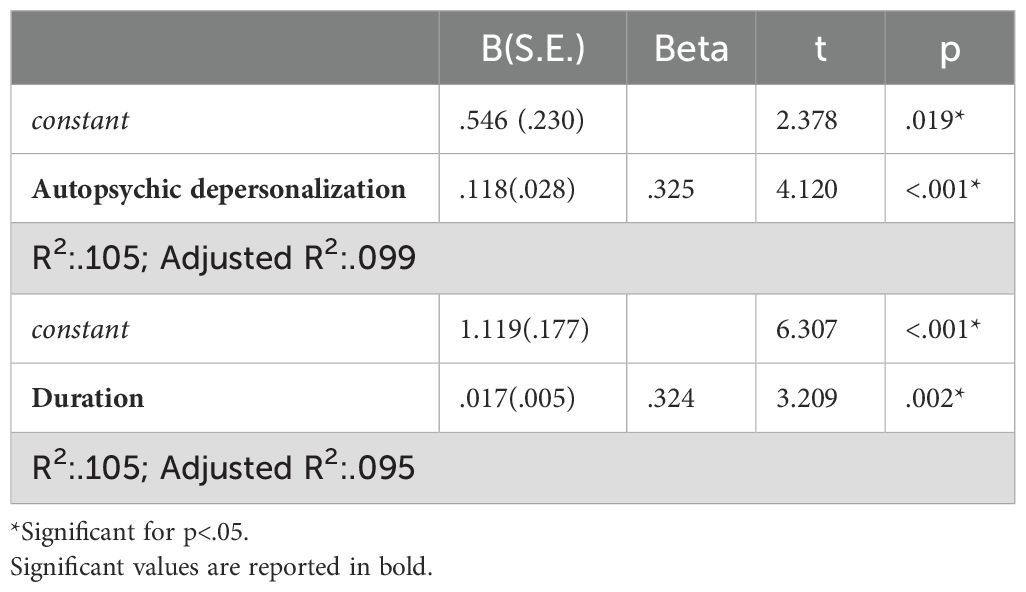Click the Adjusted R² .099 summary row

click(x=512, y=258)
